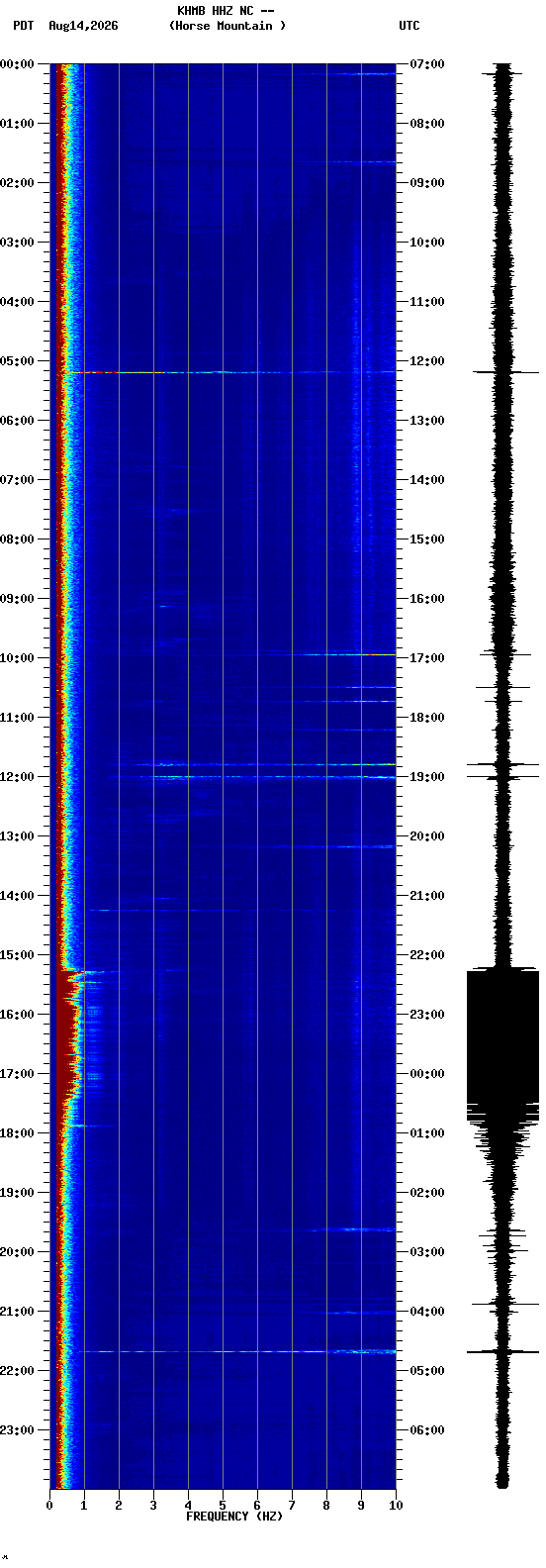Click the 15:00 PDT label on left axis
546x1568 pixels.
18,955
